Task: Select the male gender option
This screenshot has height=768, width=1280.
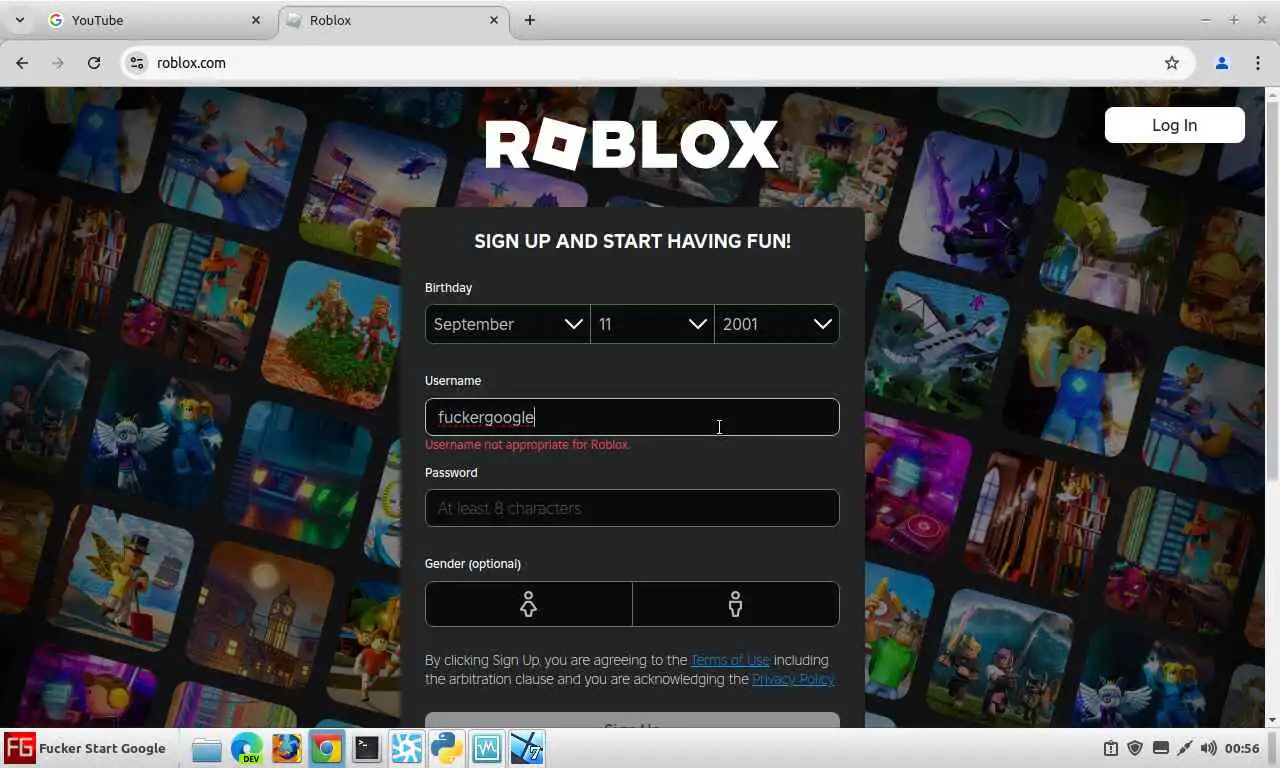Action: (x=736, y=604)
